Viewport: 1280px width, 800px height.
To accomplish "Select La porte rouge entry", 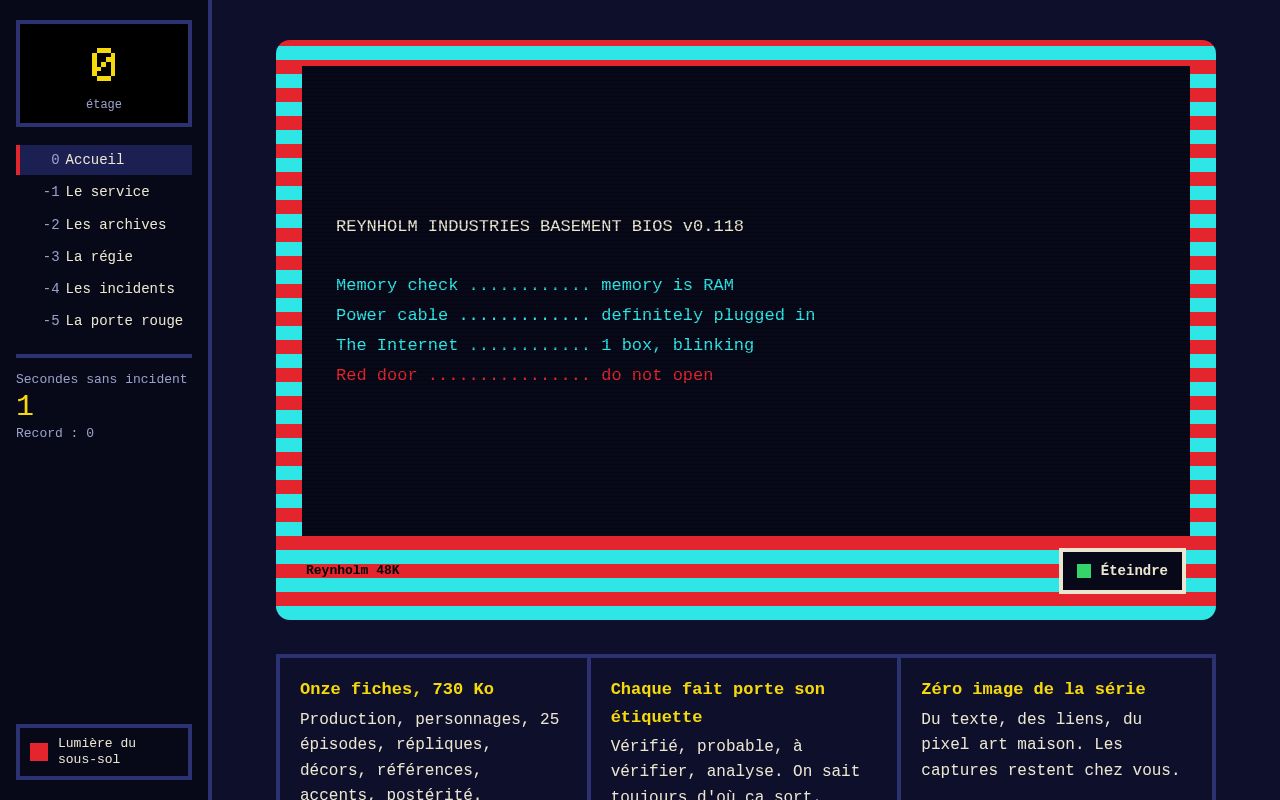I will [104, 321].
